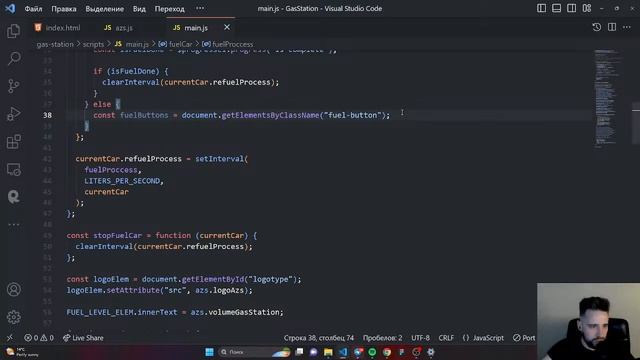Start Live Share session

[83, 338]
